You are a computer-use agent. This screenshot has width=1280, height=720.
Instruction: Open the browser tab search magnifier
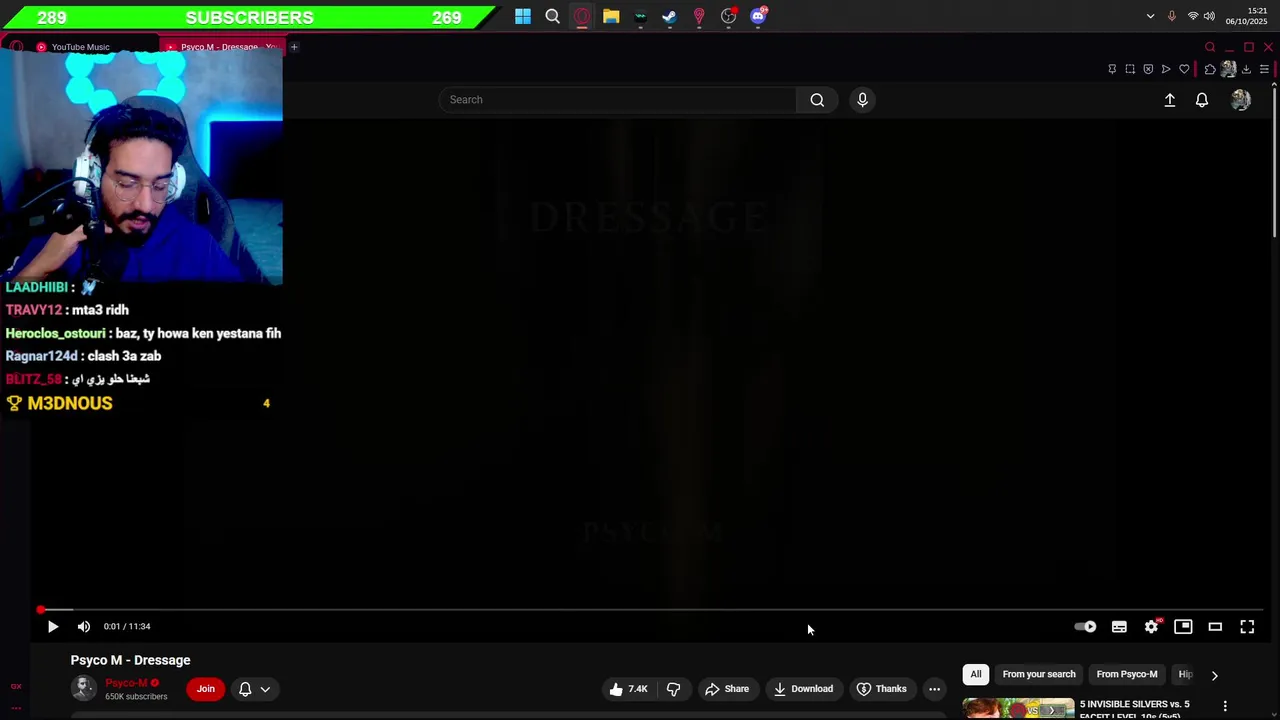coord(1210,47)
